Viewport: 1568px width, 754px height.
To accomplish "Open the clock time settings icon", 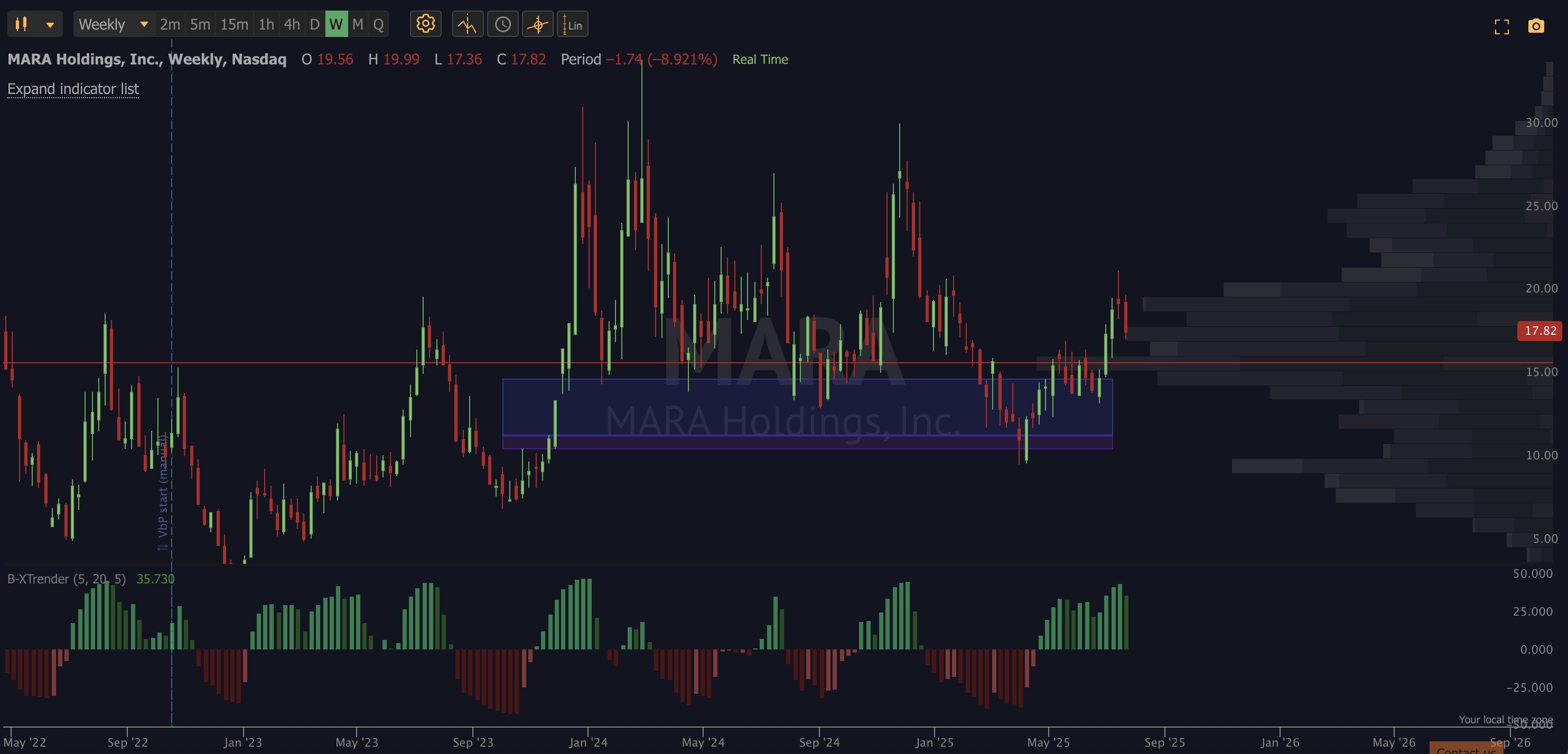I will 503,24.
